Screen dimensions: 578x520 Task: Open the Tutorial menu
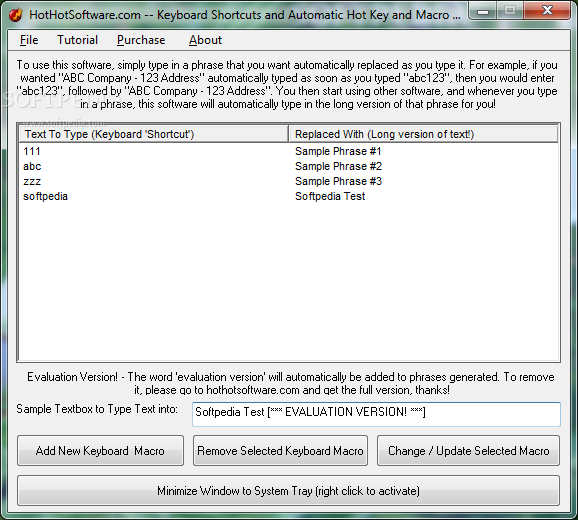pos(77,40)
